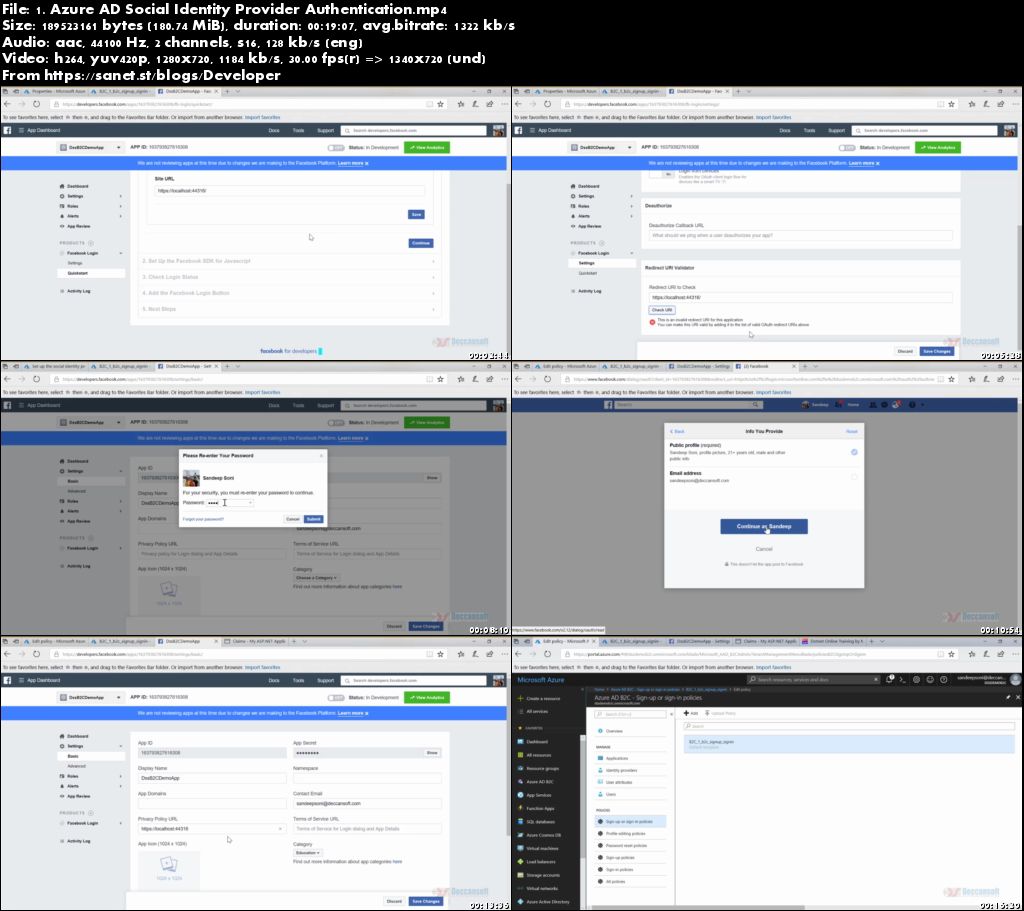Expand step 3 Check Login Status

tap(289, 277)
